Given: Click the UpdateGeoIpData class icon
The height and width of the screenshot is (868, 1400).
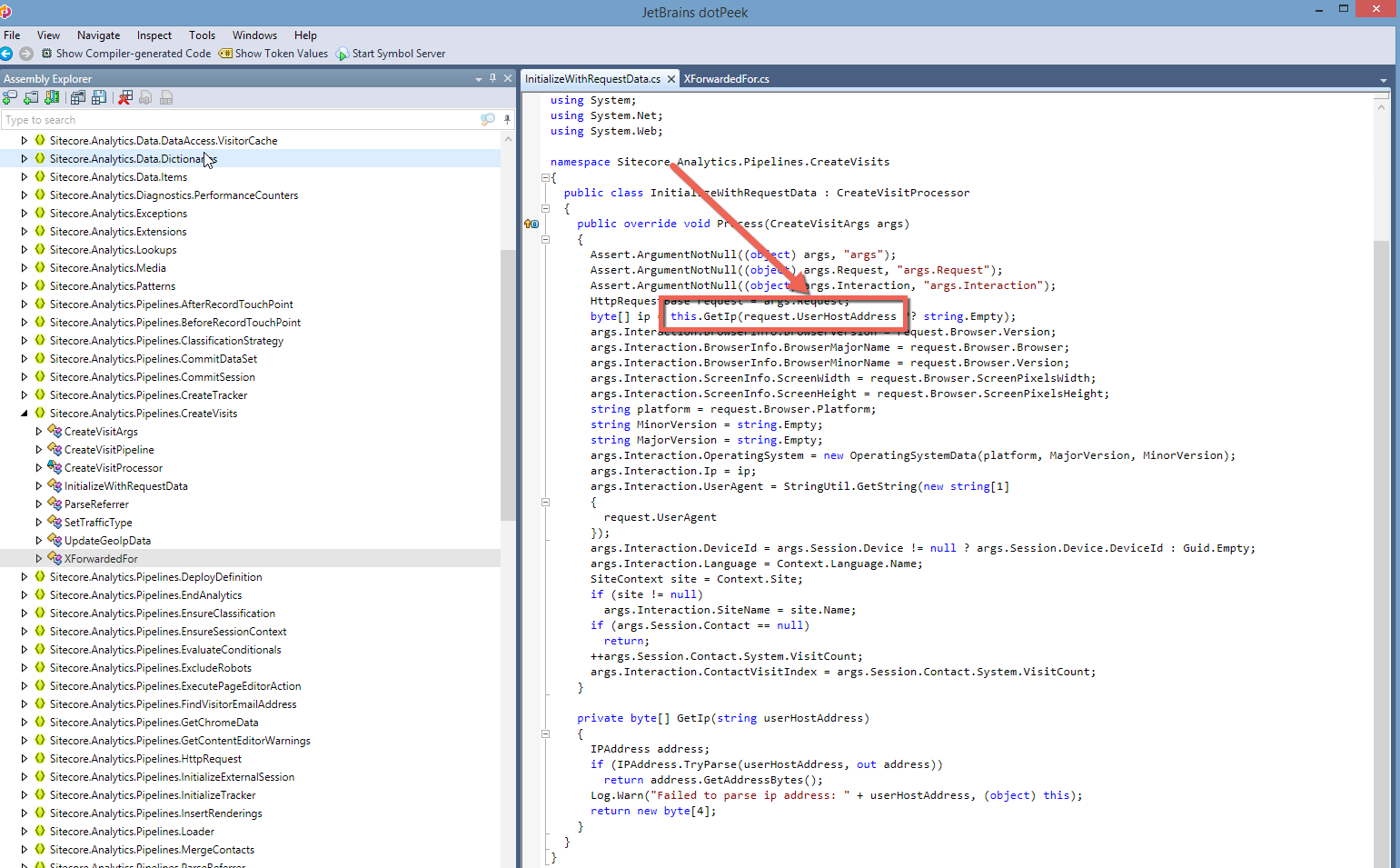Looking at the screenshot, I should (55, 540).
